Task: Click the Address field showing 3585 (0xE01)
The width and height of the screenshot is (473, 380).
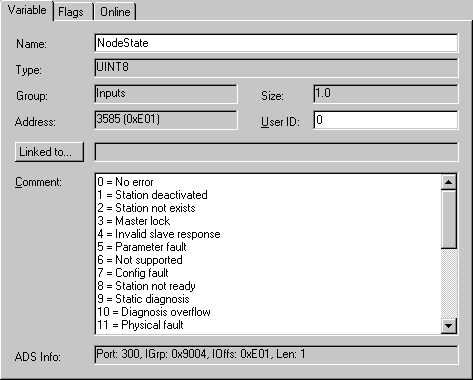Action: [x=166, y=120]
